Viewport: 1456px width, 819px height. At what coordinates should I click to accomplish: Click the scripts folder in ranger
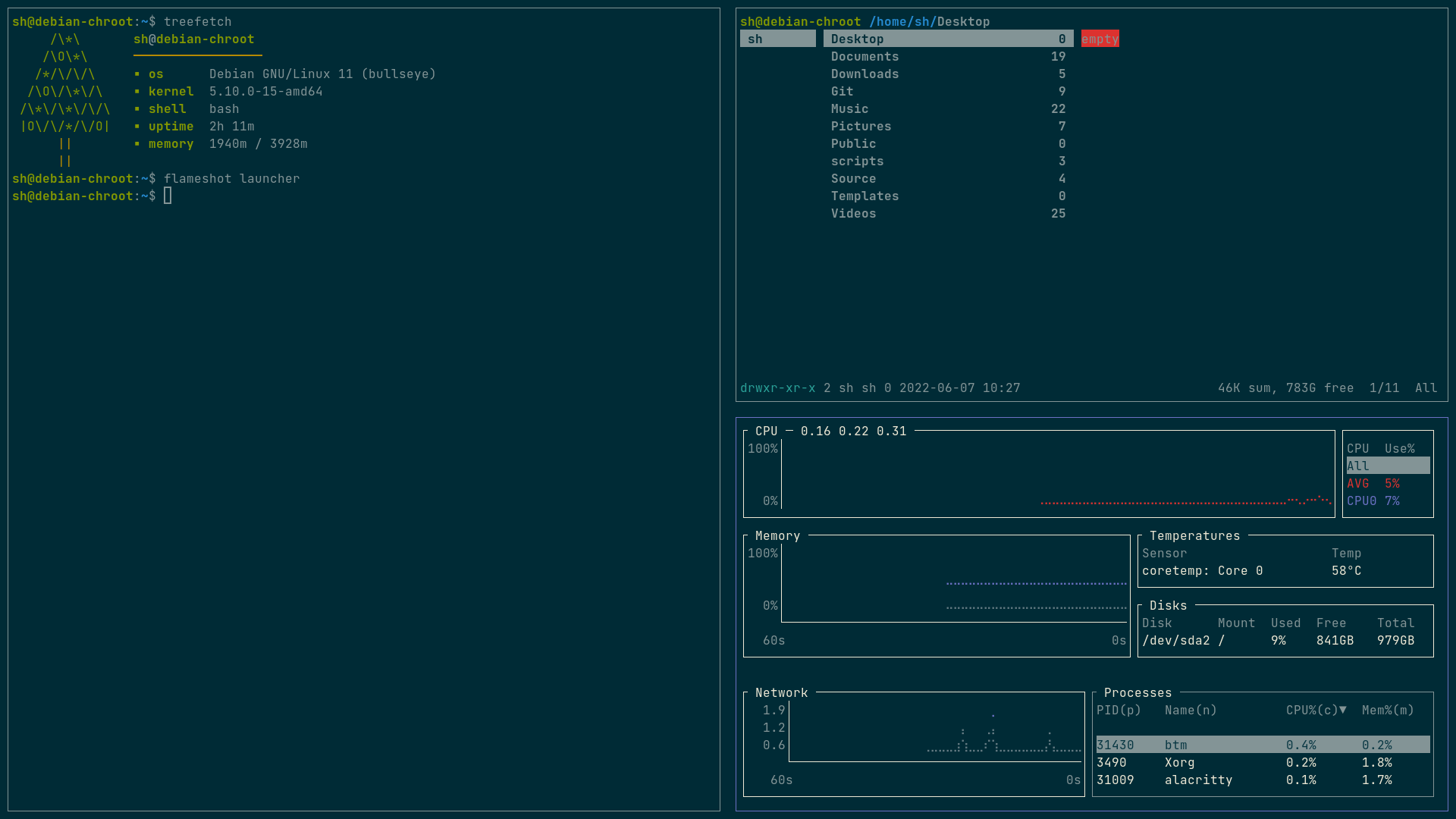pos(857,162)
